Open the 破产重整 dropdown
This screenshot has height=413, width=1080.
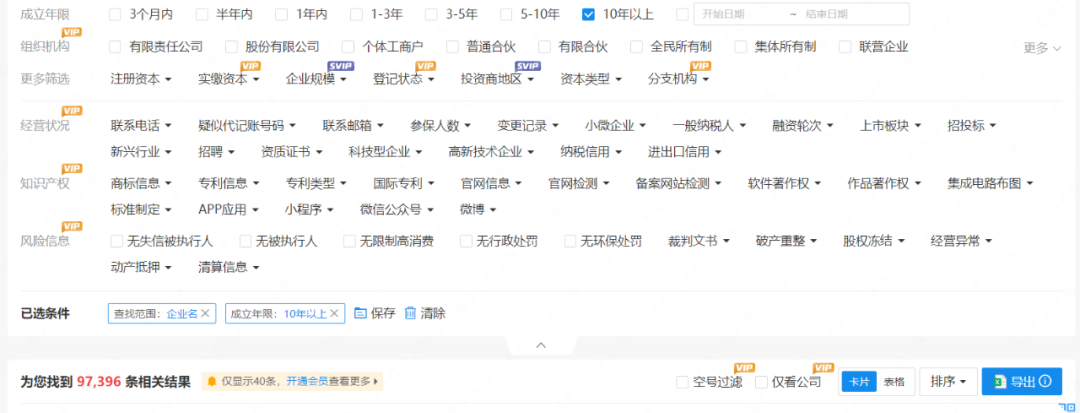click(787, 242)
